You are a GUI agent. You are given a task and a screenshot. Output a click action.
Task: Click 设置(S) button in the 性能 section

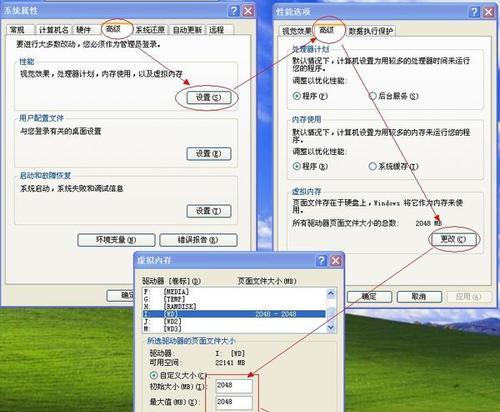pyautogui.click(x=209, y=97)
